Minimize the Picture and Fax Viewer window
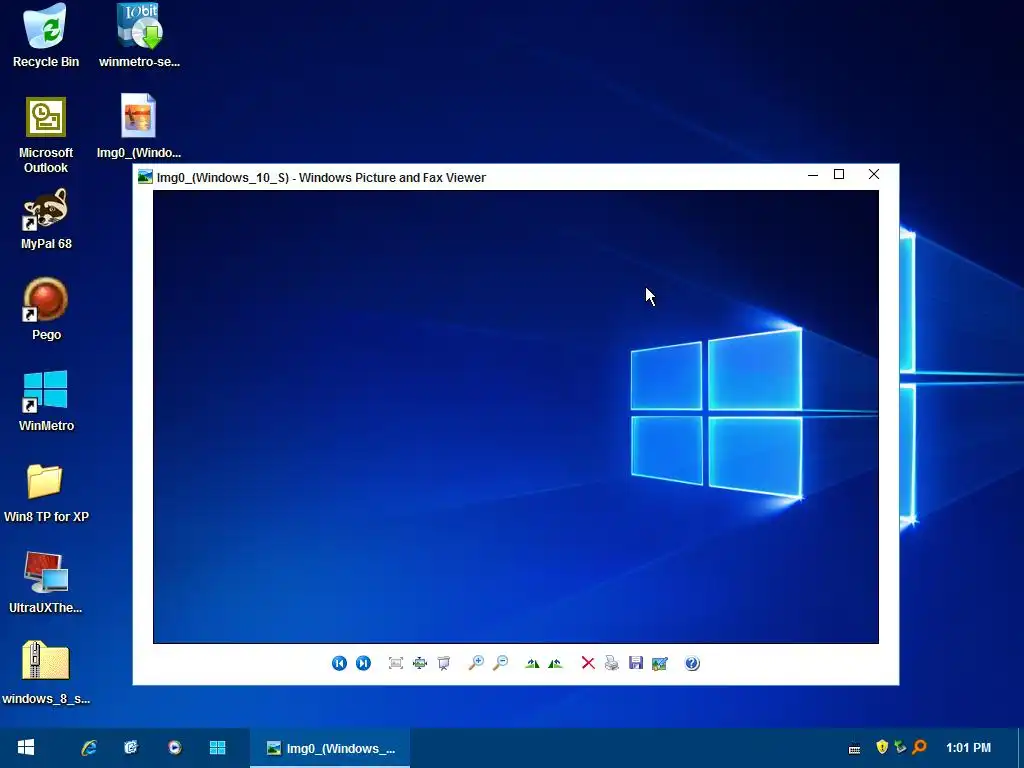Viewport: 1024px width, 768px height. [813, 174]
